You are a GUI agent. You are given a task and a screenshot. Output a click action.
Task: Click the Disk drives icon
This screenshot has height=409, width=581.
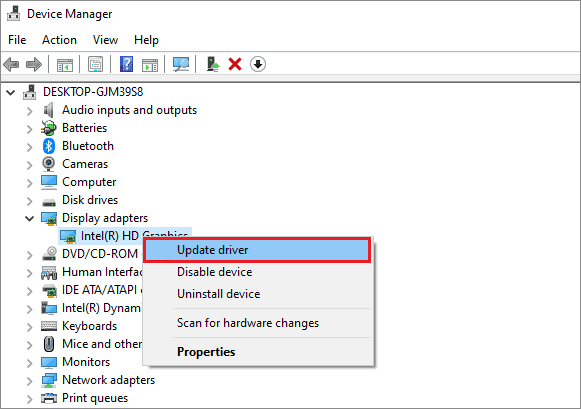(49, 202)
